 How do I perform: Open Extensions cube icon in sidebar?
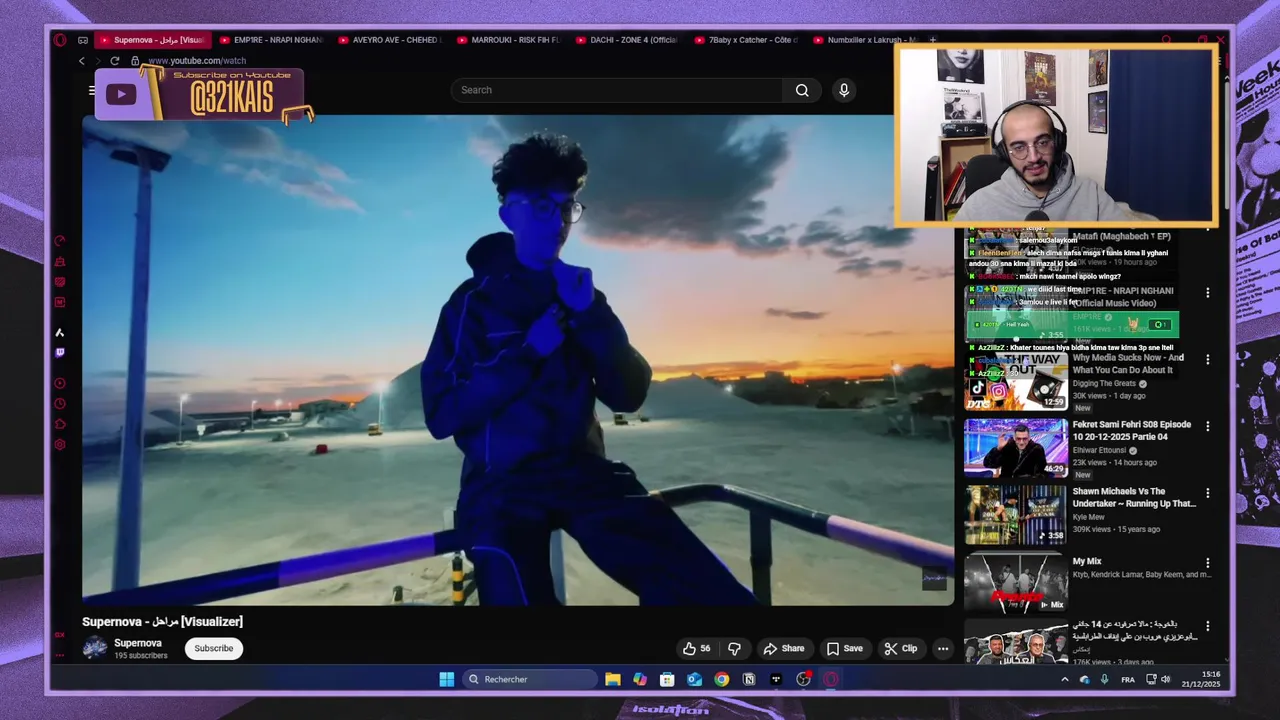[60, 424]
